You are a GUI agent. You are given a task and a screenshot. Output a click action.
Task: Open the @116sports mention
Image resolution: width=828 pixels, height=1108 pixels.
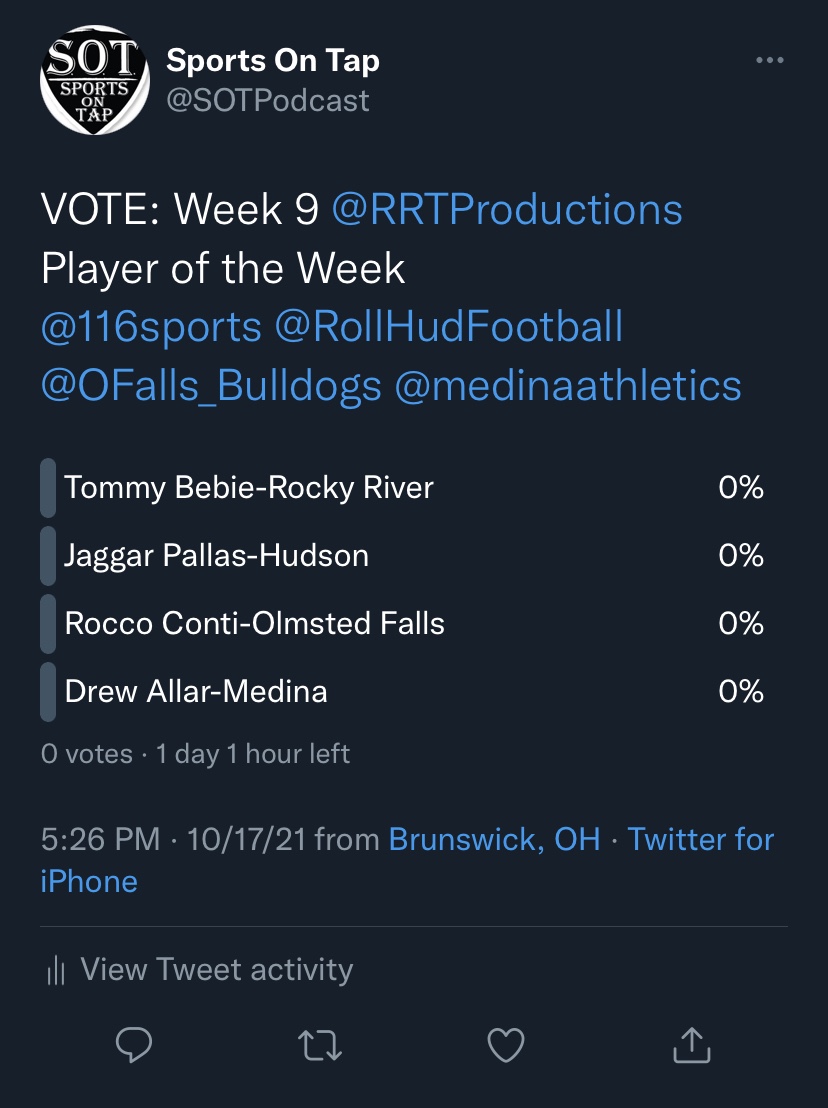[151, 327]
